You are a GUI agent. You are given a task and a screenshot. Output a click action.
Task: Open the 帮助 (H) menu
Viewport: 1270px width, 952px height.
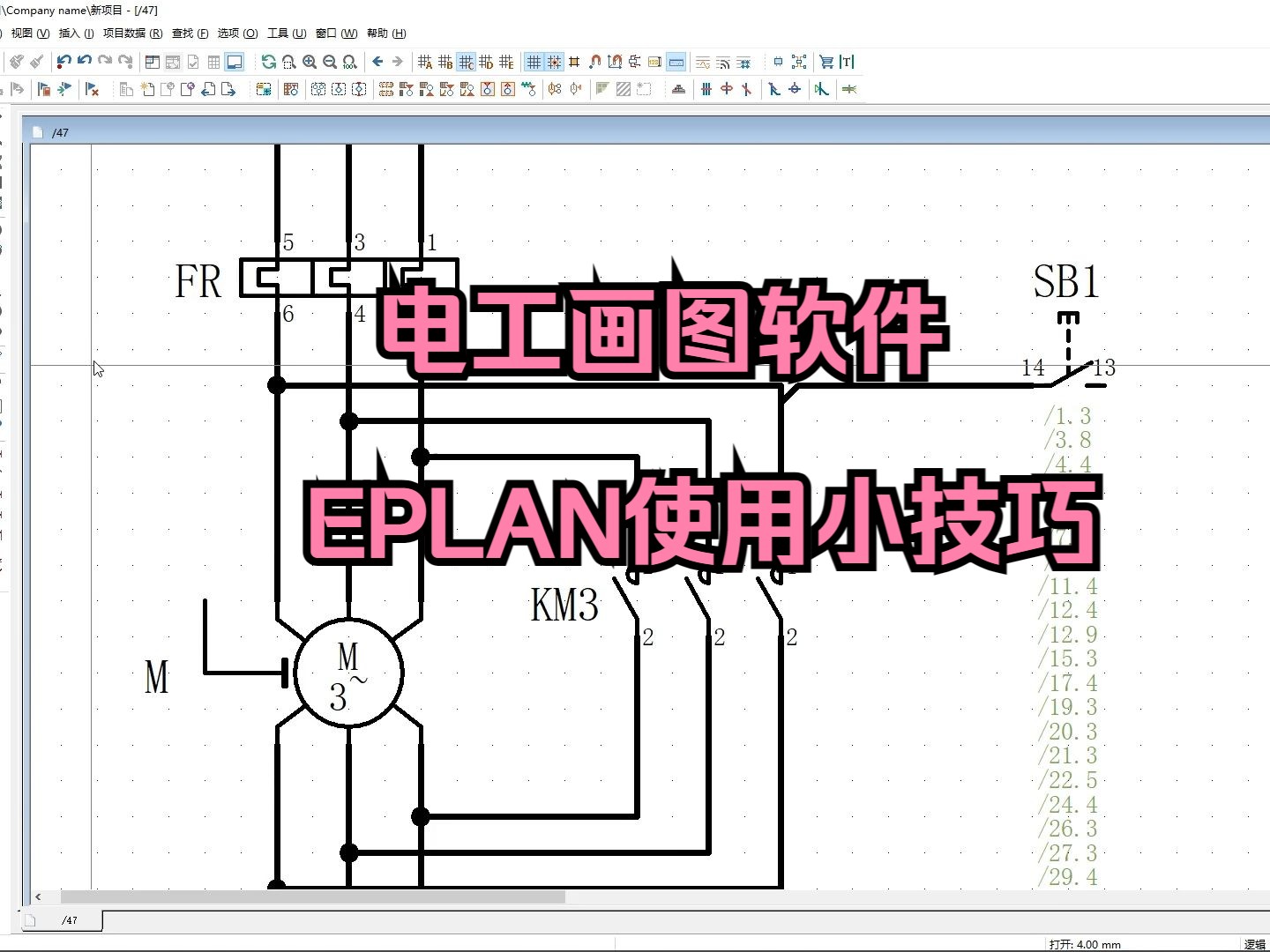pos(386,33)
